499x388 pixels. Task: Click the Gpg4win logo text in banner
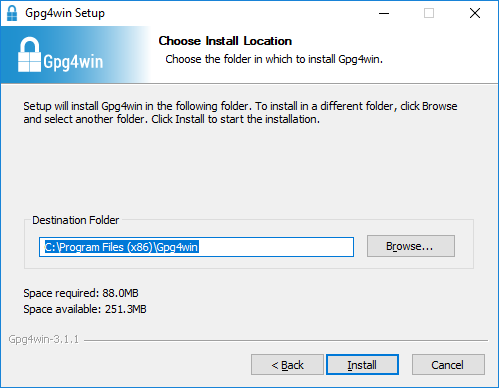73,62
